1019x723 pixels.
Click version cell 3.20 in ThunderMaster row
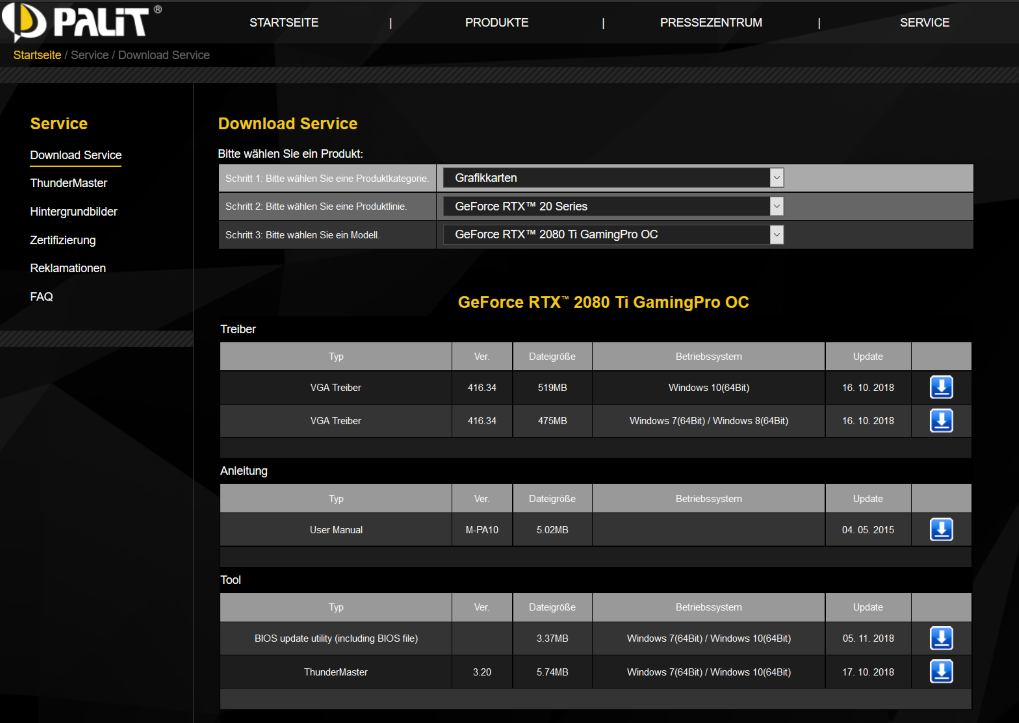(482, 672)
